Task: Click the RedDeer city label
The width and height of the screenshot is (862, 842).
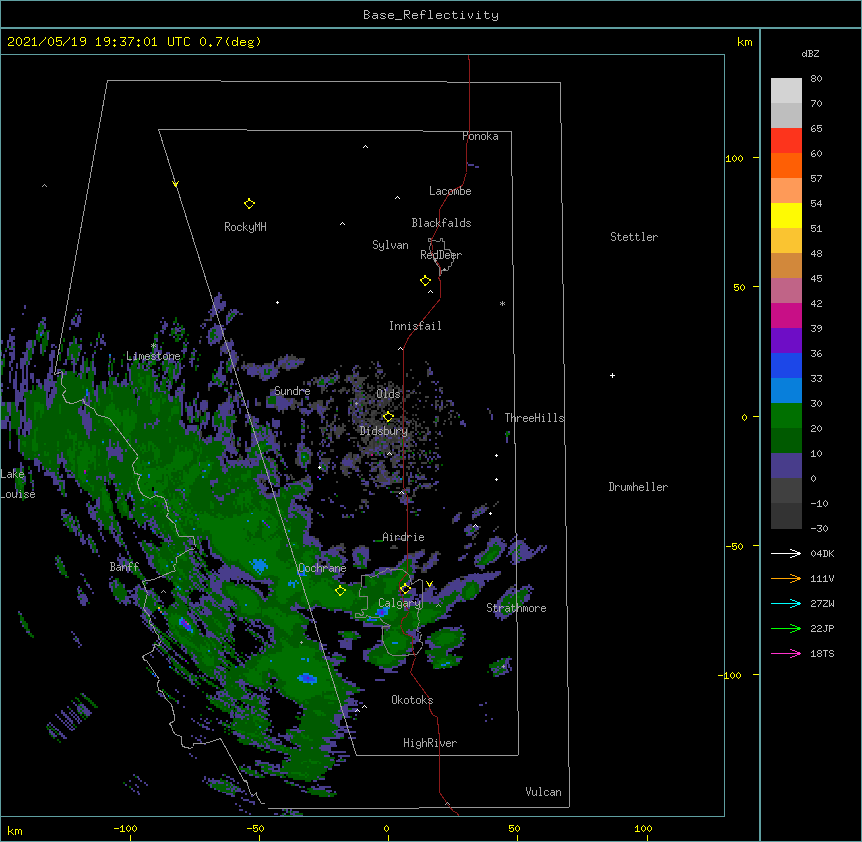Action: tap(441, 255)
